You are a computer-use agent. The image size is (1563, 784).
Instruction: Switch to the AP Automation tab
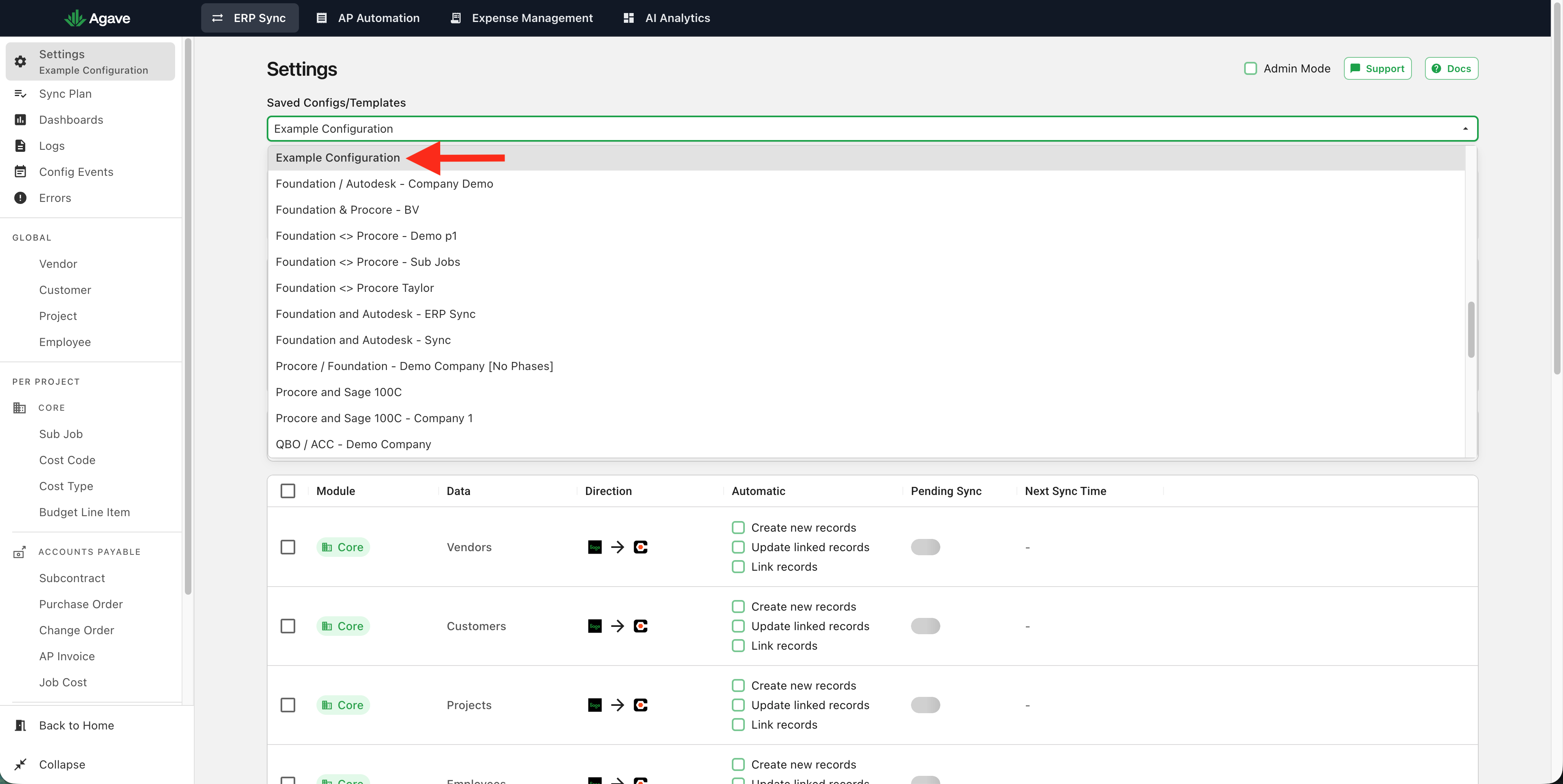point(368,18)
